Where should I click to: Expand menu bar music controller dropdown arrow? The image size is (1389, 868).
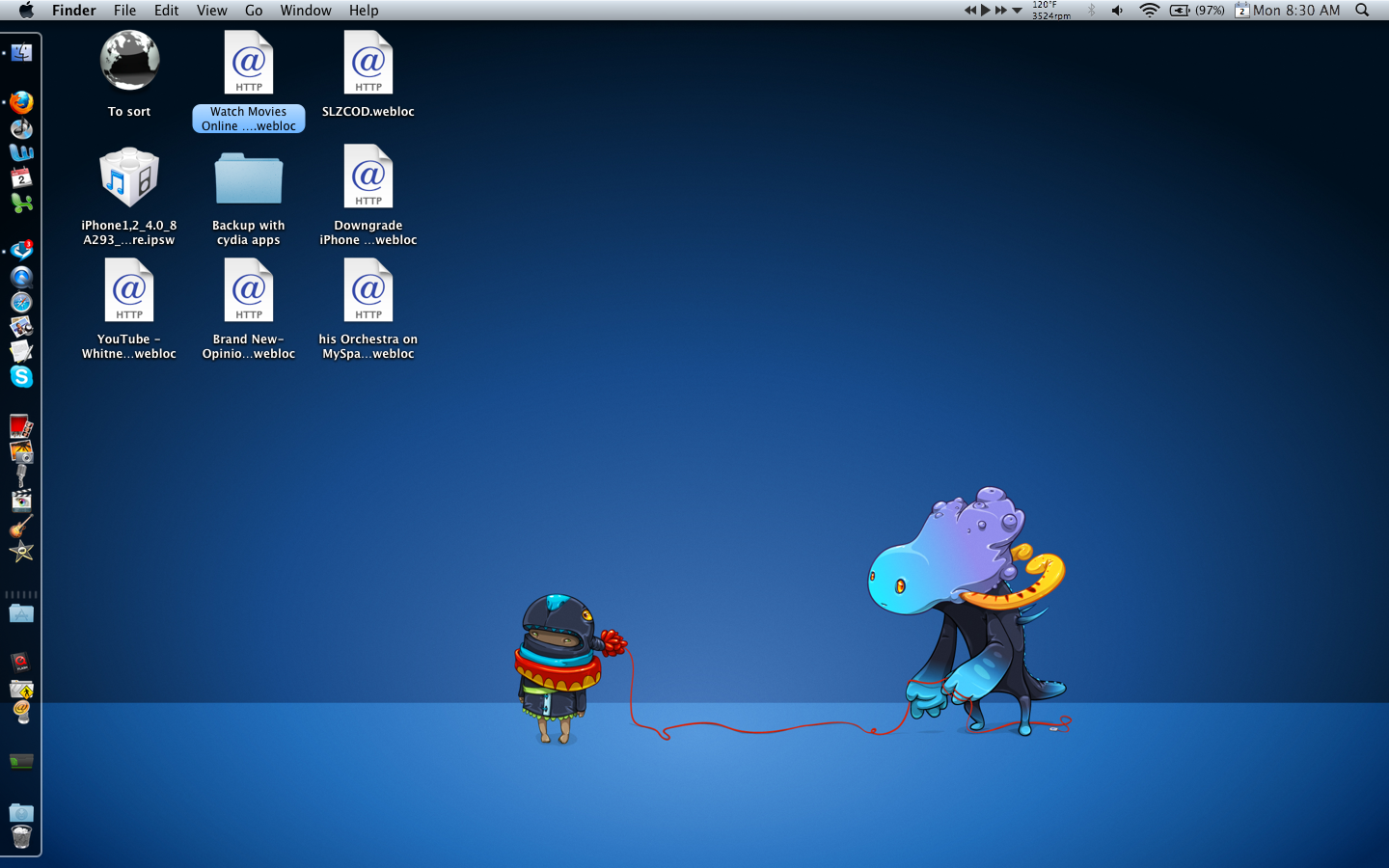(1017, 11)
